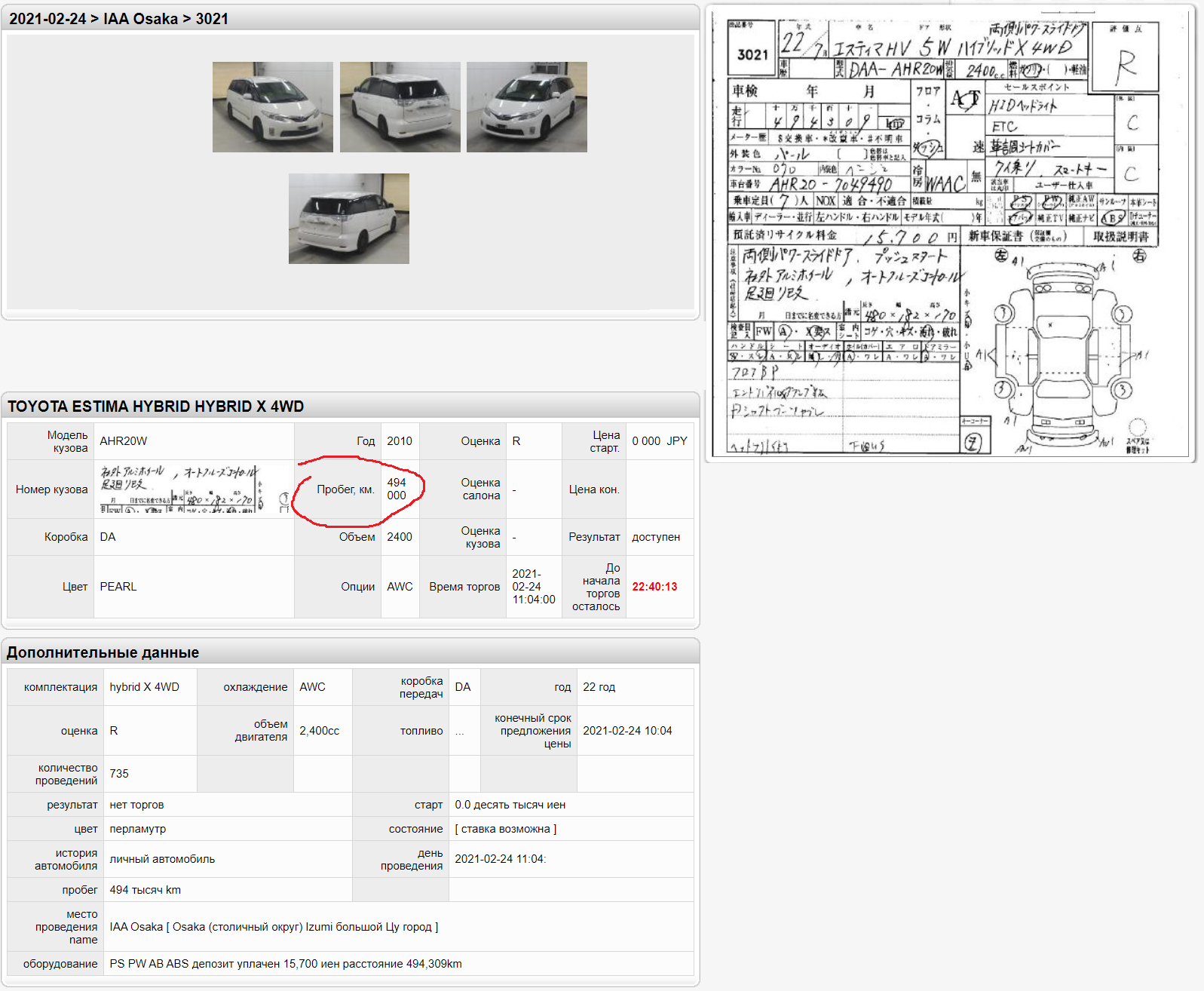
Task: Open the rear view car thumbnail
Action: (400, 107)
